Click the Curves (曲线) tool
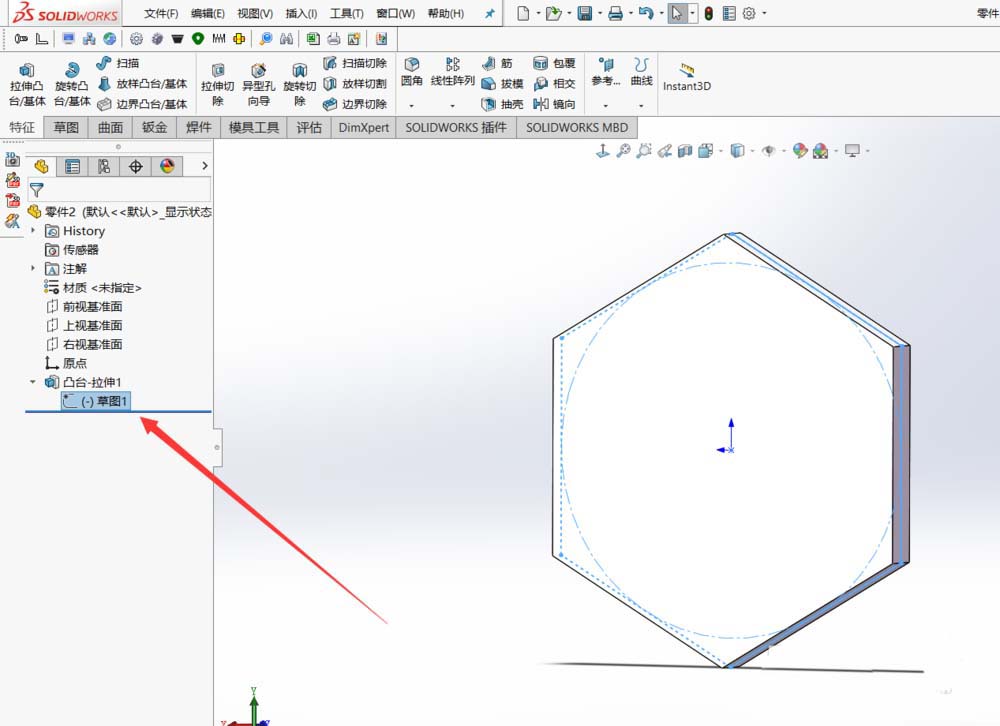Viewport: 1000px width, 726px height. 642,71
